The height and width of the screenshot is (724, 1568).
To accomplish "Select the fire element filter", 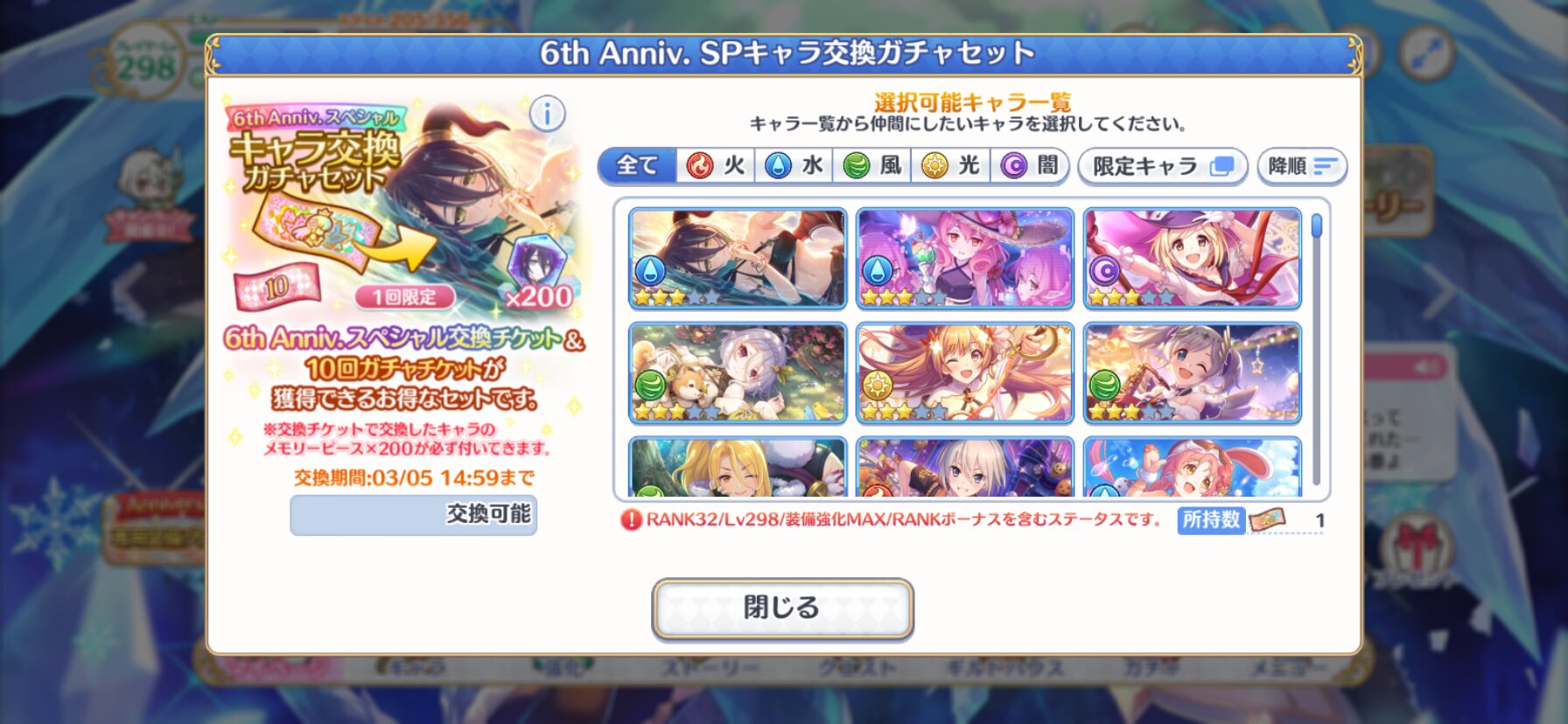I will (716, 165).
